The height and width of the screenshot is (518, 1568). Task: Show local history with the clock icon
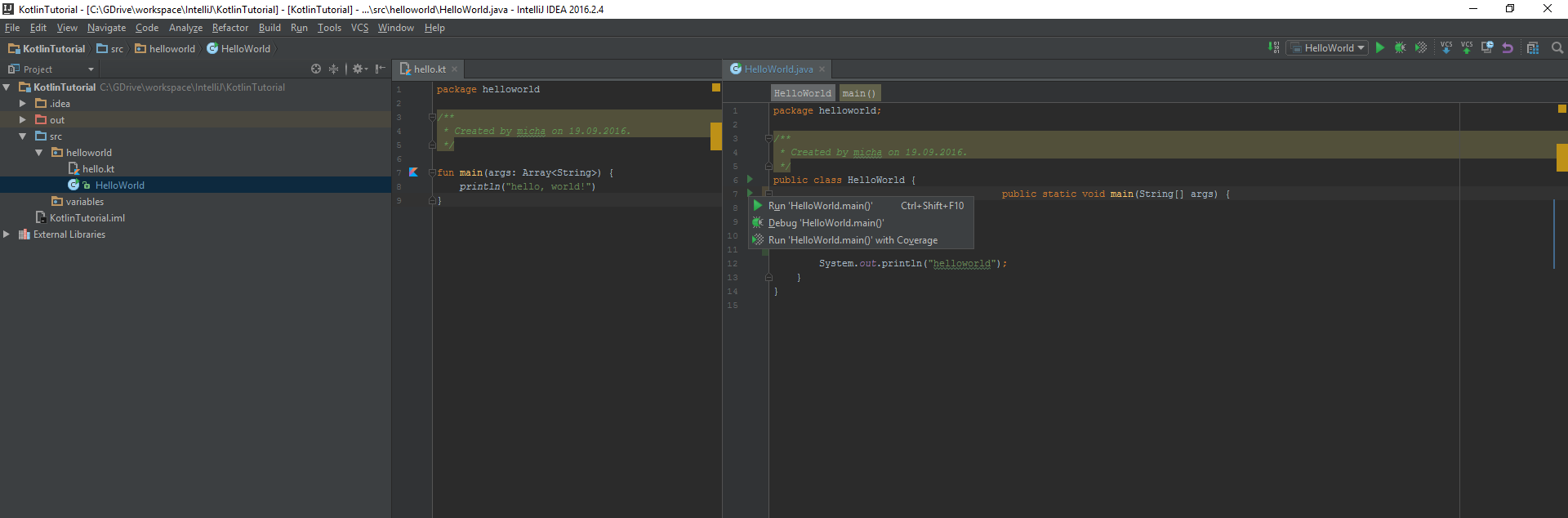1487,48
